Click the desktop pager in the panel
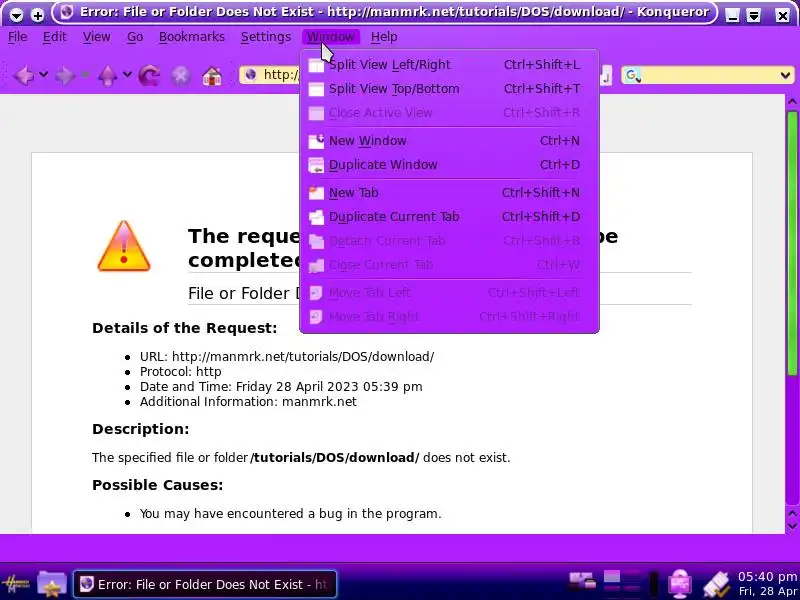 (x=622, y=584)
